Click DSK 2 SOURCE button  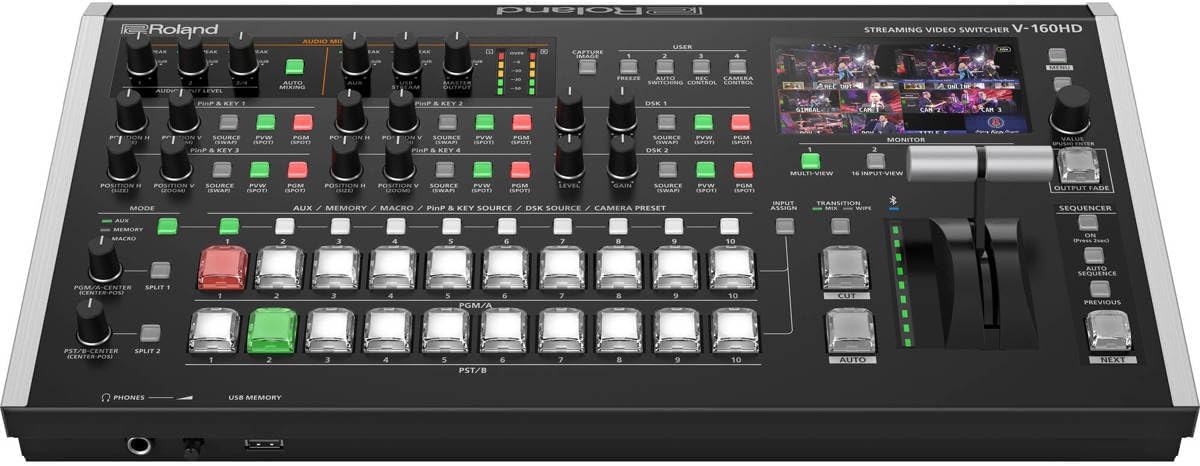pyautogui.click(x=667, y=169)
